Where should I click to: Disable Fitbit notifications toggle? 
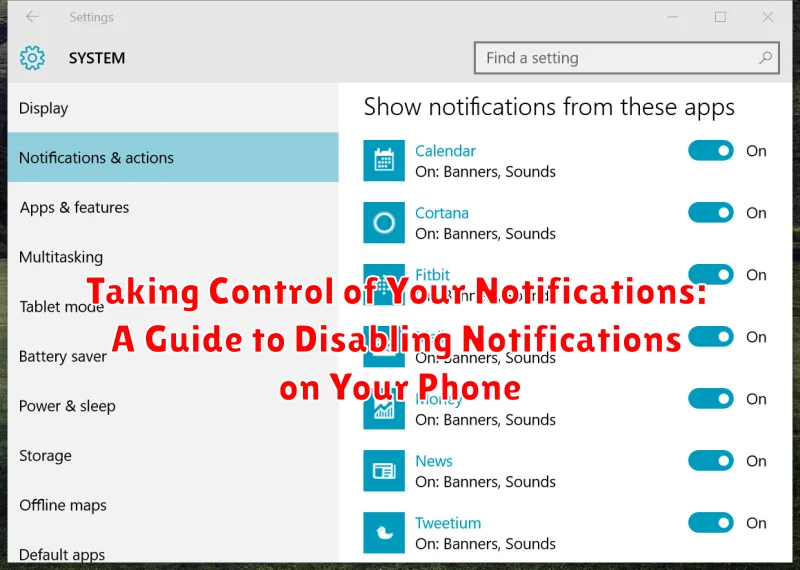pyautogui.click(x=711, y=275)
